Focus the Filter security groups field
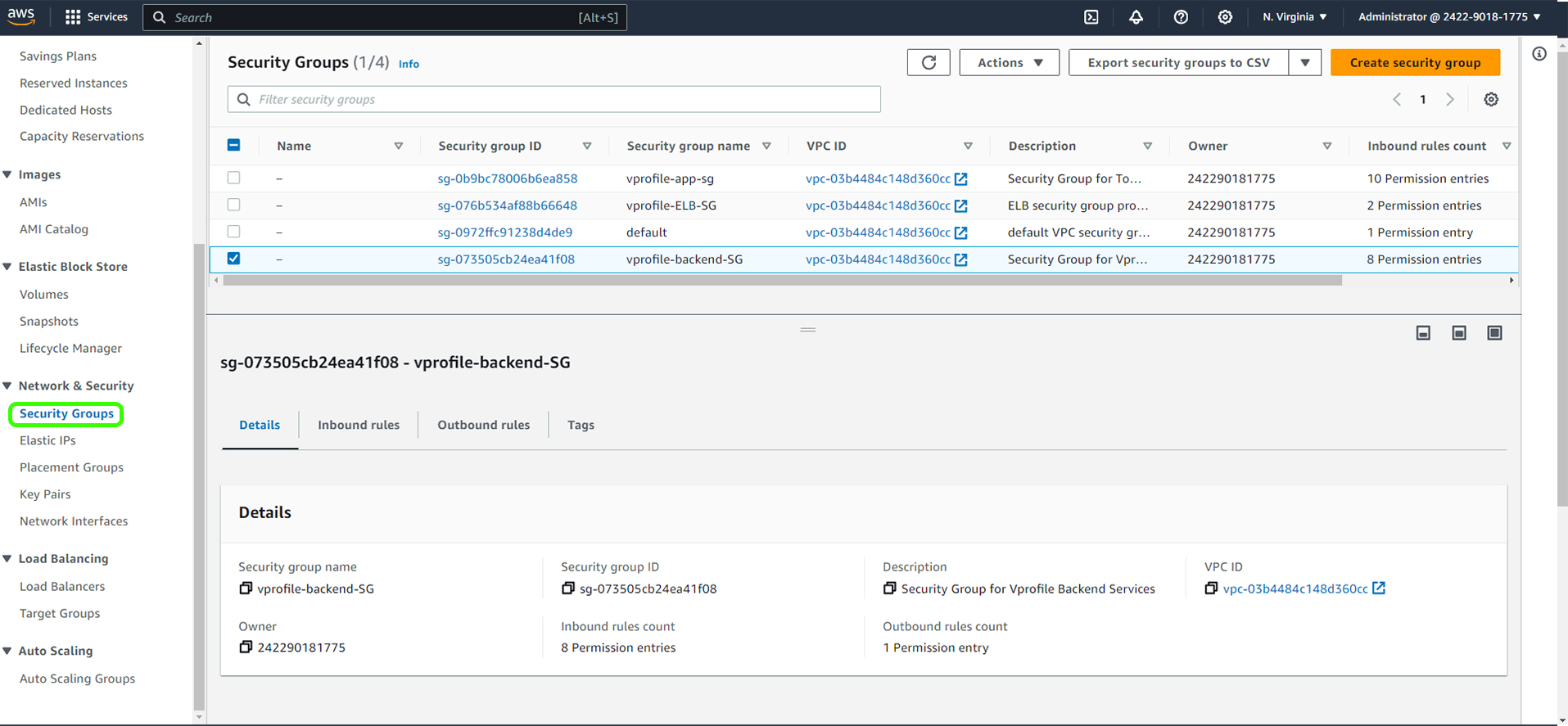 pos(554,99)
